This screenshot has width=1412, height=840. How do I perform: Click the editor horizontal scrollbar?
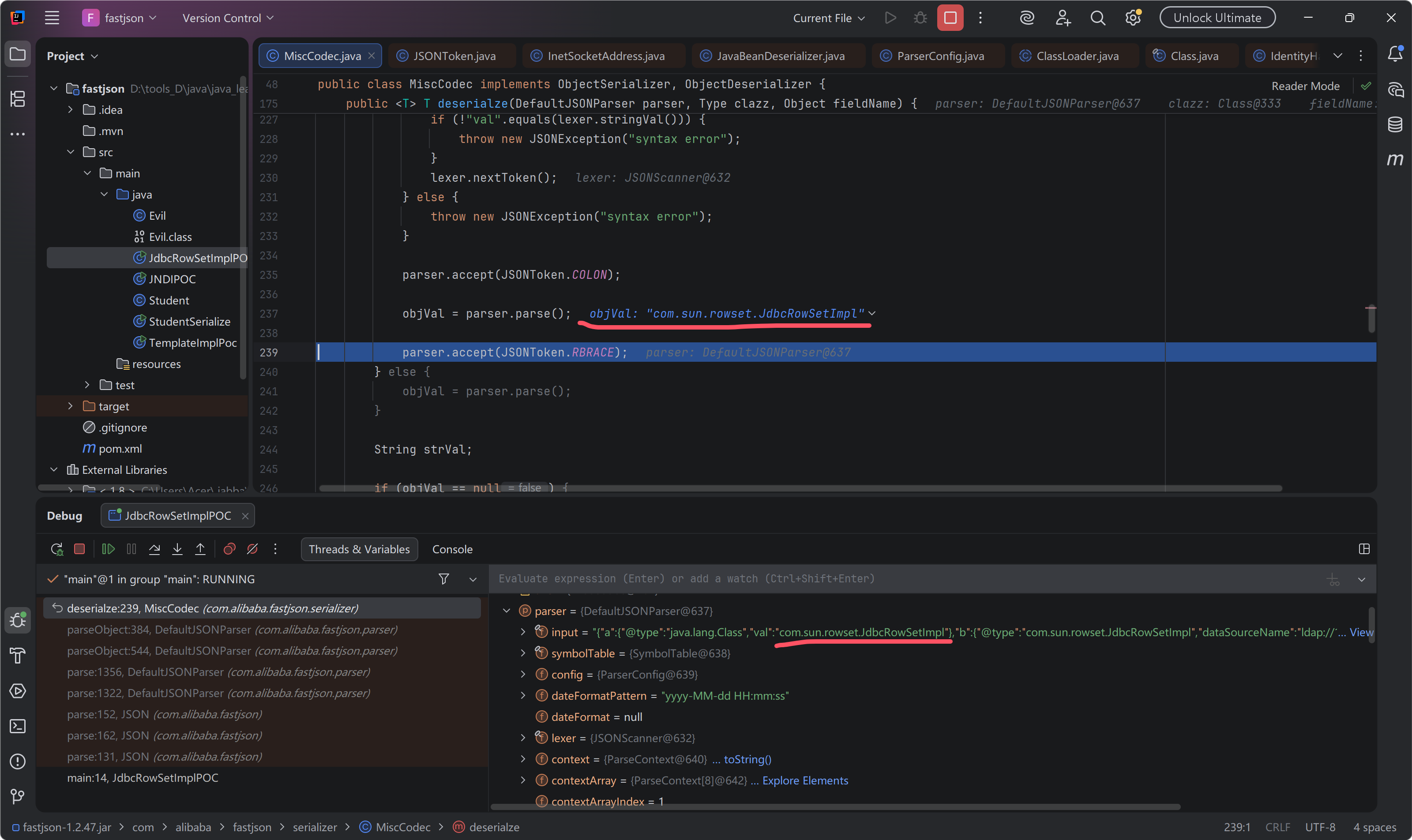click(800, 488)
